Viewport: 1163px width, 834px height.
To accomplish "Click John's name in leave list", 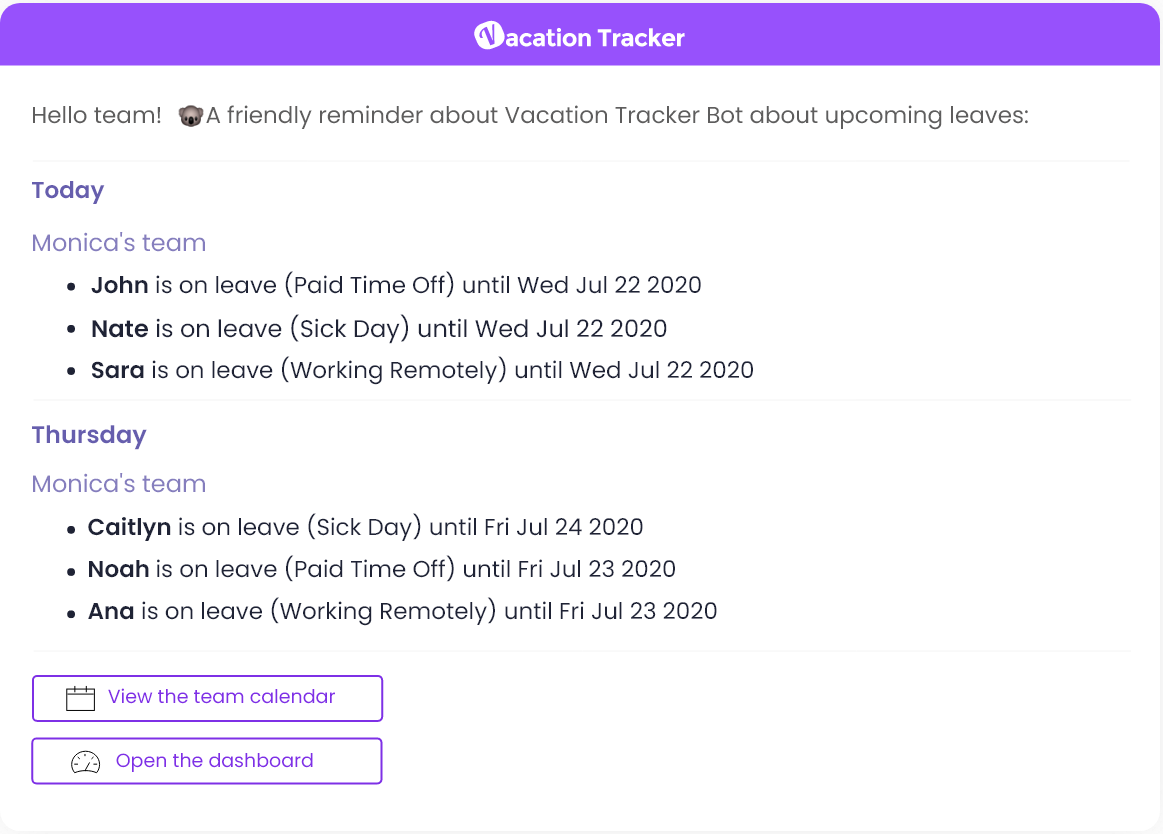I will [x=119, y=285].
